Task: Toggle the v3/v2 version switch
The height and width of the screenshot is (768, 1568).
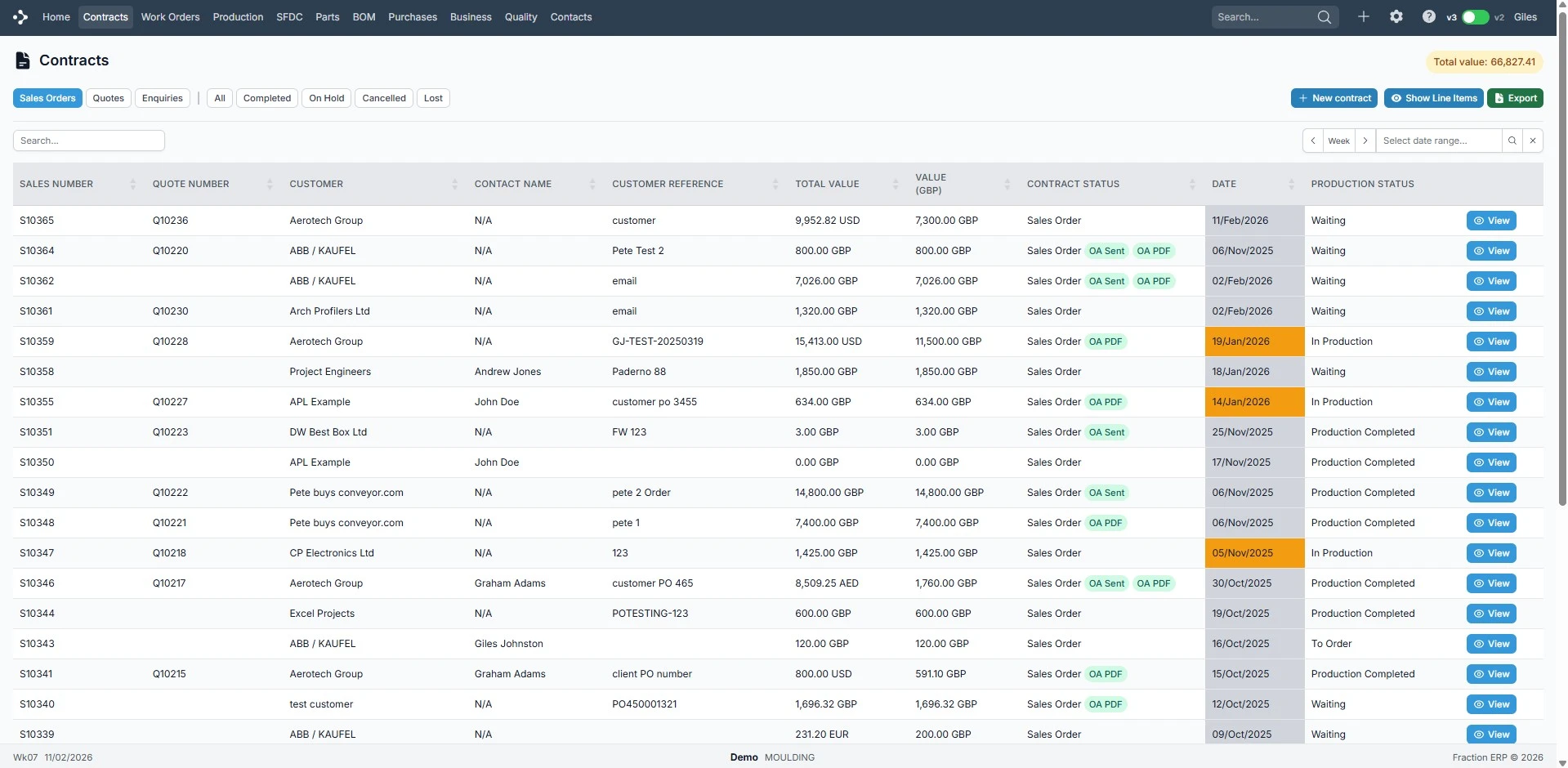Action: click(x=1475, y=17)
